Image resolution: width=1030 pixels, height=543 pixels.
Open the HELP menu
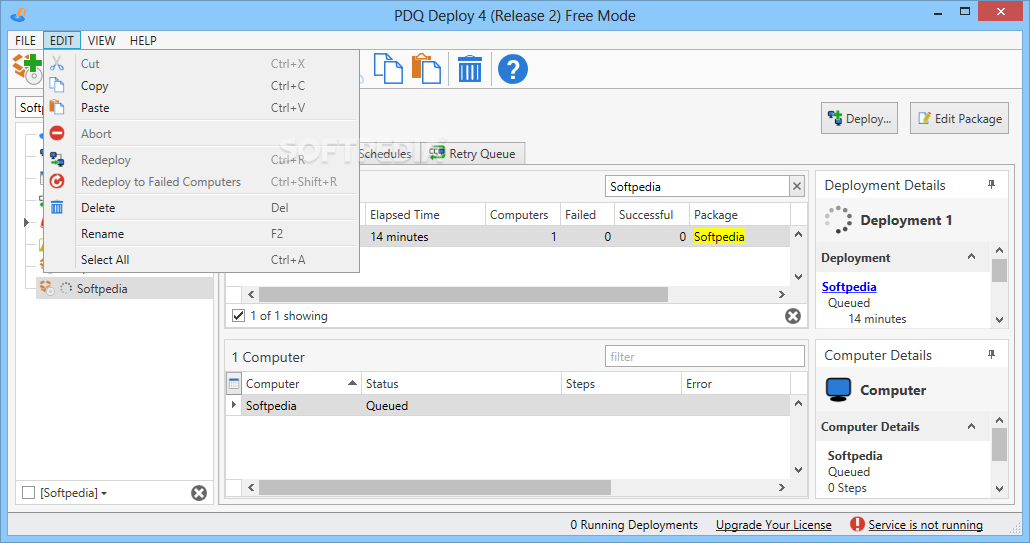(x=143, y=40)
